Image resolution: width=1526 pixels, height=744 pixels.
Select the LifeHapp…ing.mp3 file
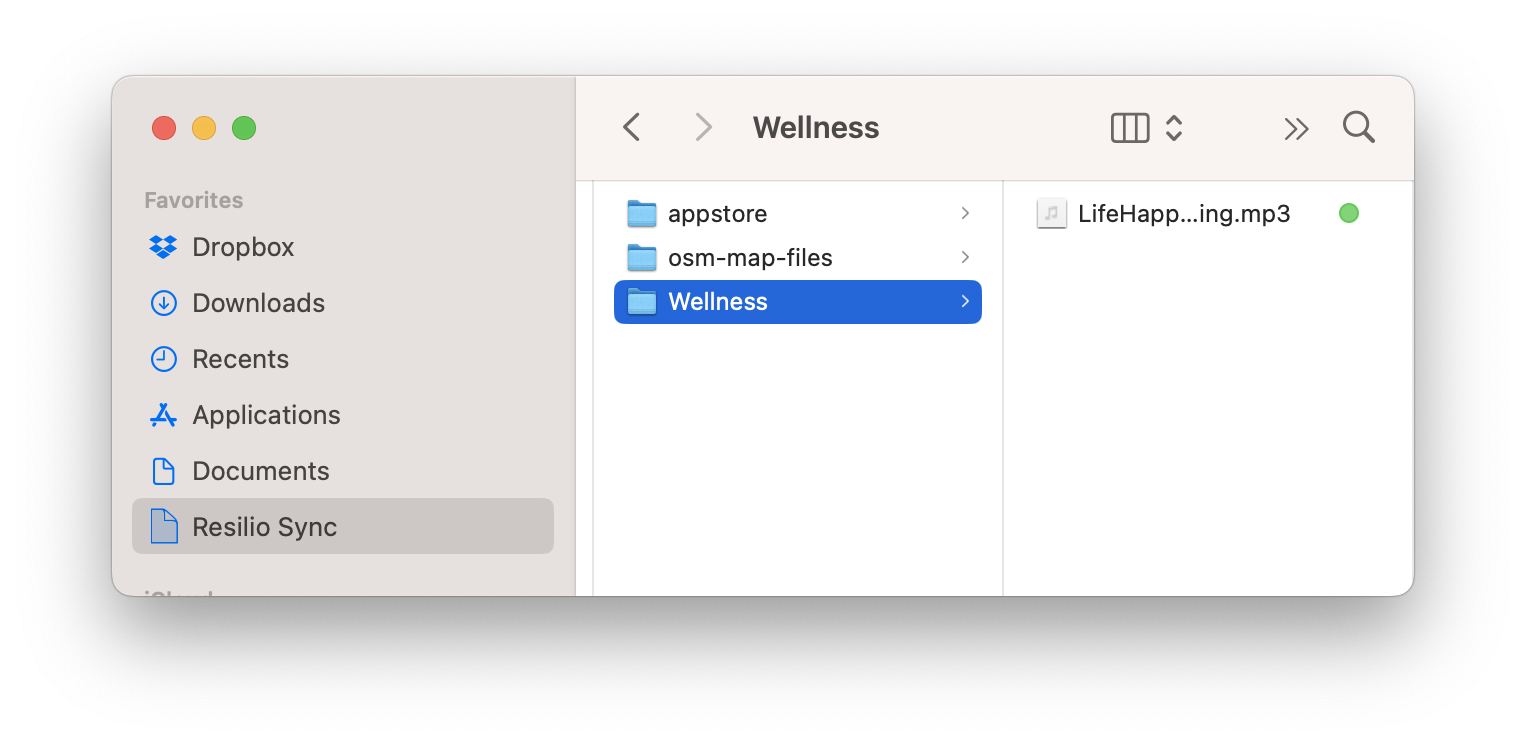click(x=1184, y=214)
